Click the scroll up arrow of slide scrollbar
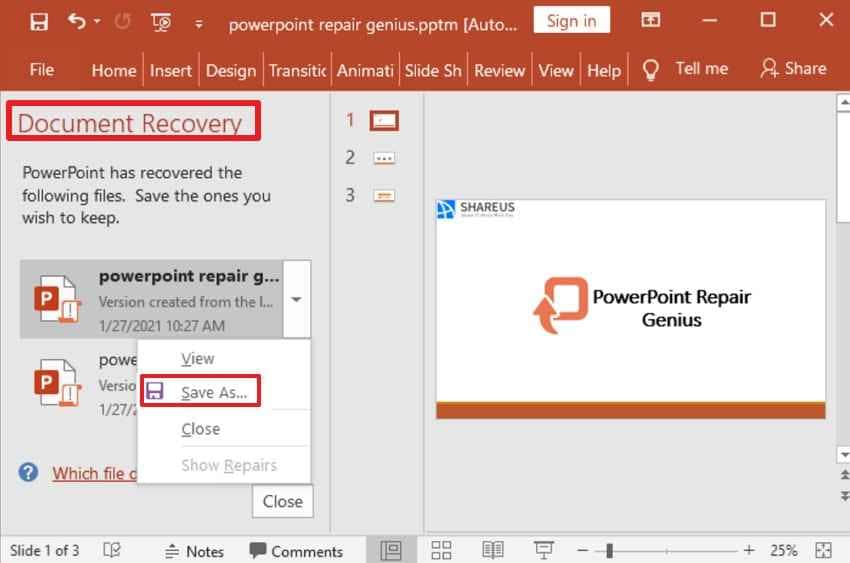This screenshot has width=850, height=563. tap(844, 102)
